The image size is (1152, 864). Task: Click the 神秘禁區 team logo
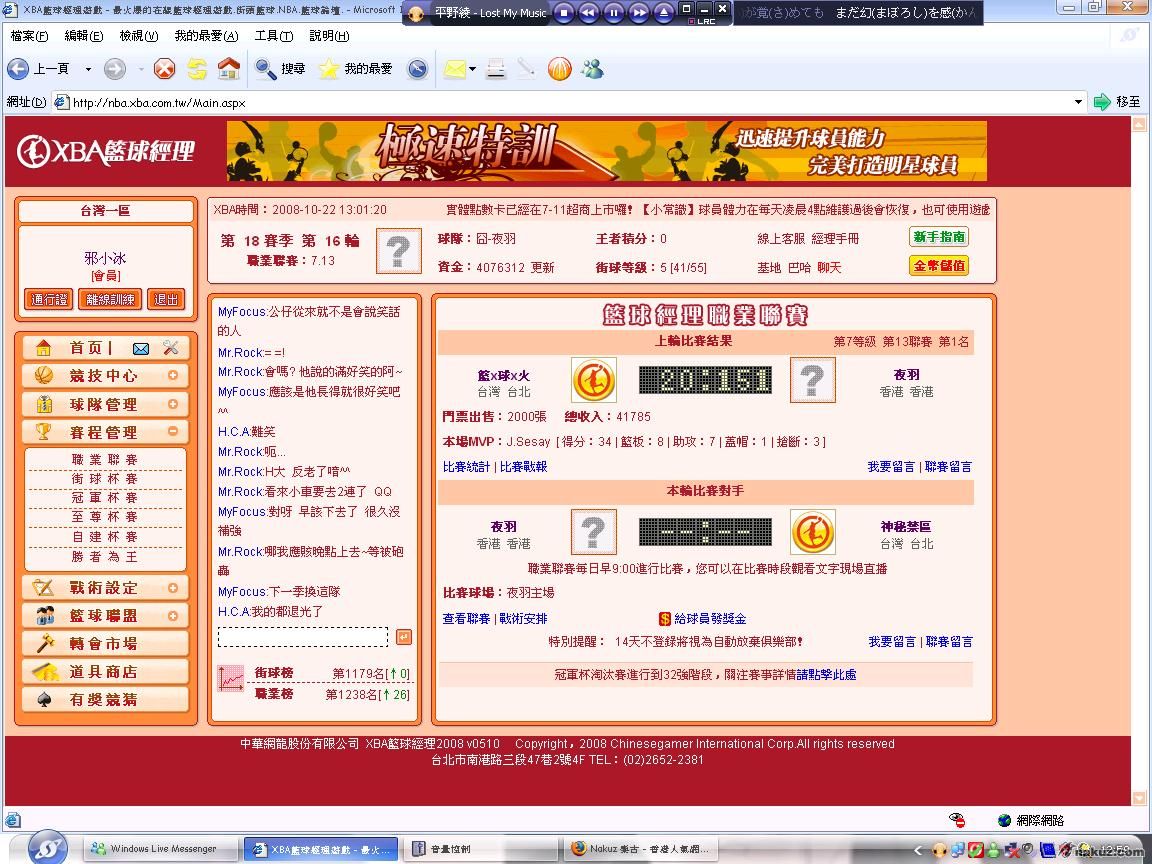tap(813, 533)
